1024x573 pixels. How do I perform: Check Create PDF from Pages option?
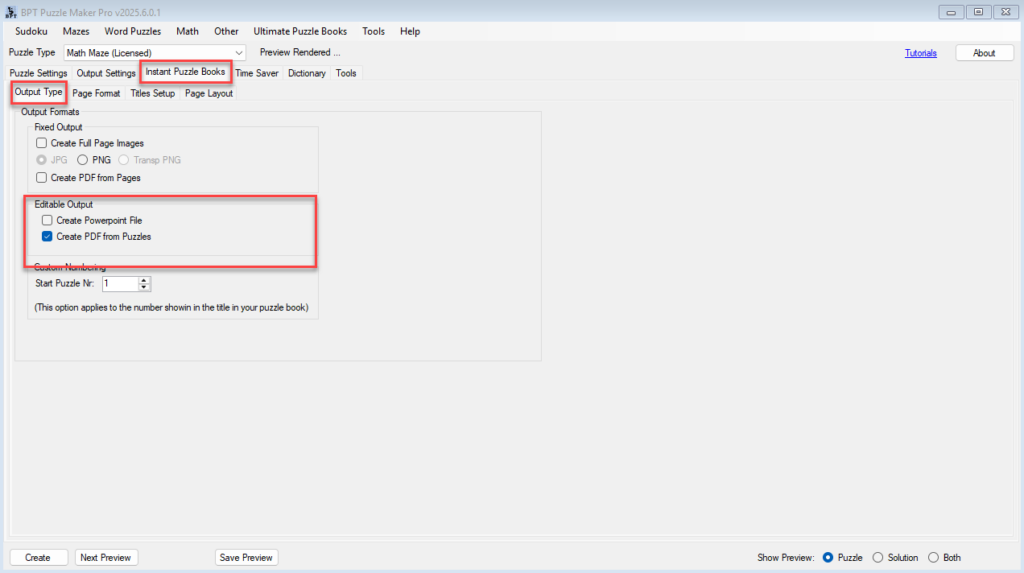42,178
